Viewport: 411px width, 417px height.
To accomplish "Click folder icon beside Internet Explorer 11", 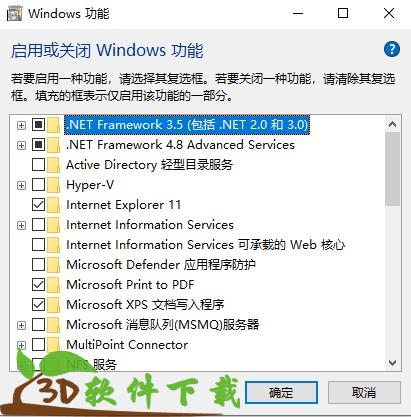I will pyautogui.click(x=53, y=205).
